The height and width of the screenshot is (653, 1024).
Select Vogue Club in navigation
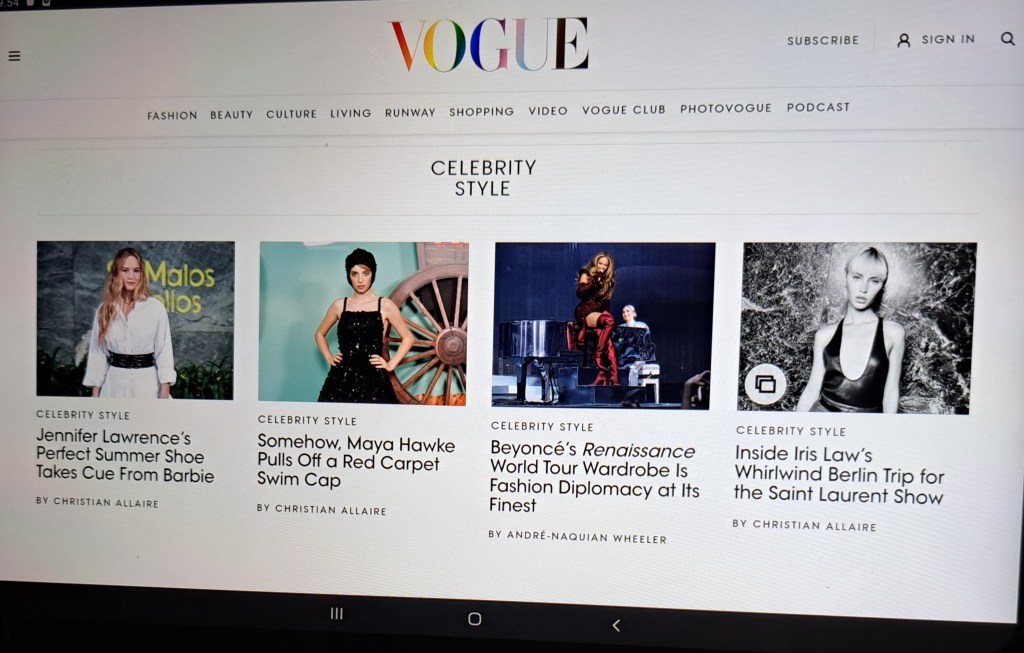coord(624,110)
